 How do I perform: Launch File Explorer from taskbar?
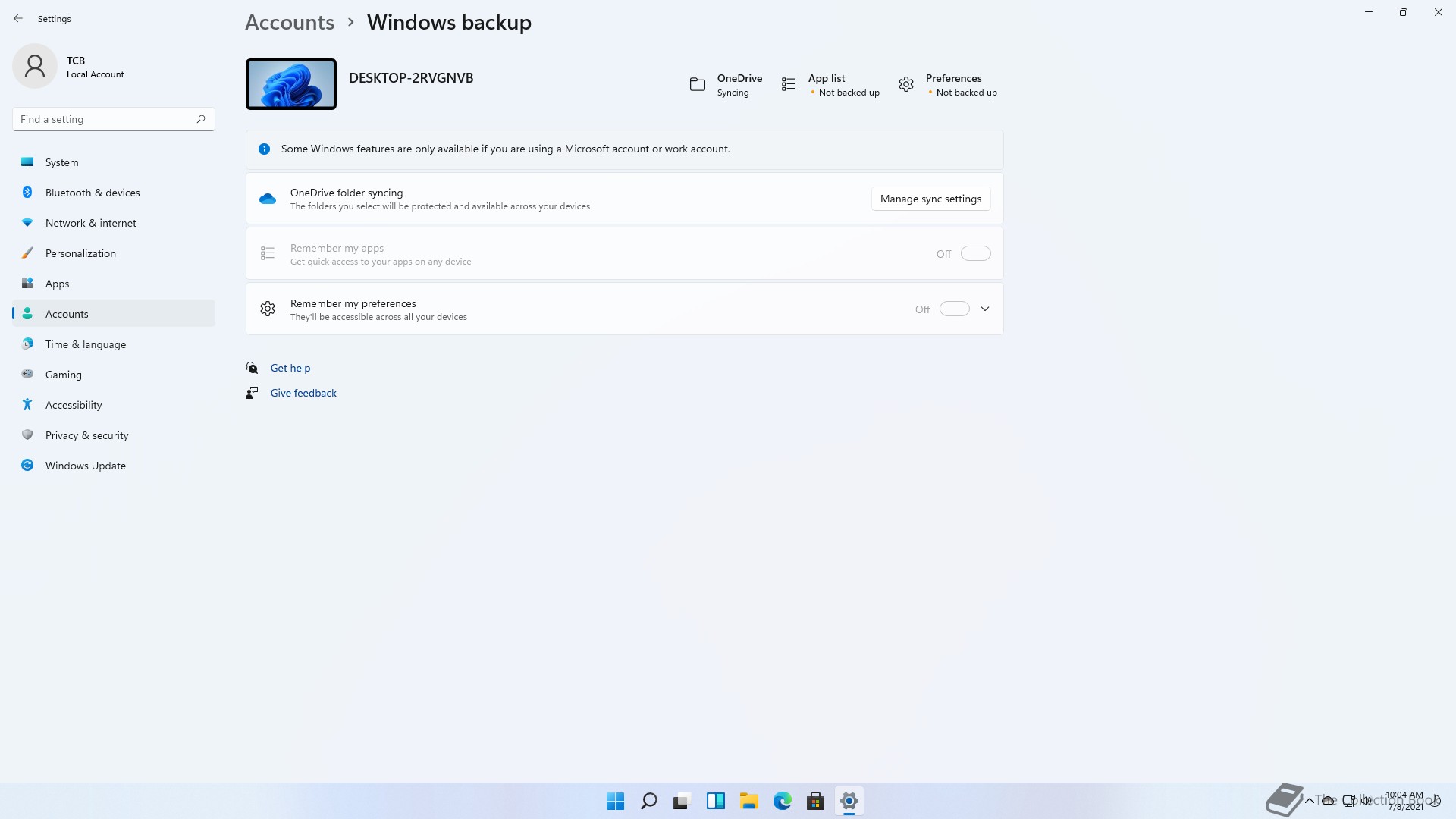pyautogui.click(x=748, y=801)
